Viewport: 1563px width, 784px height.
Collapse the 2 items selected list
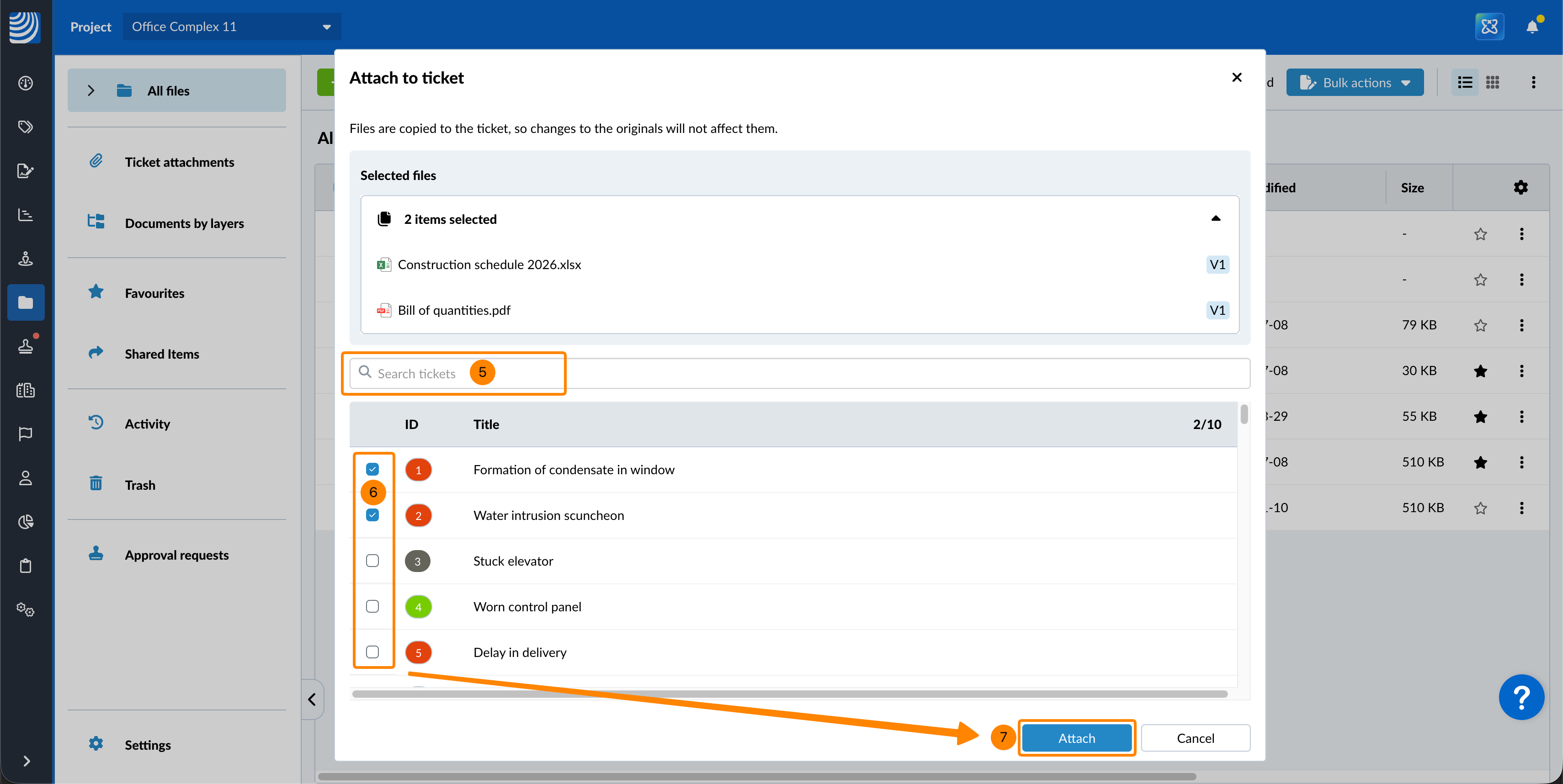pyautogui.click(x=1215, y=219)
